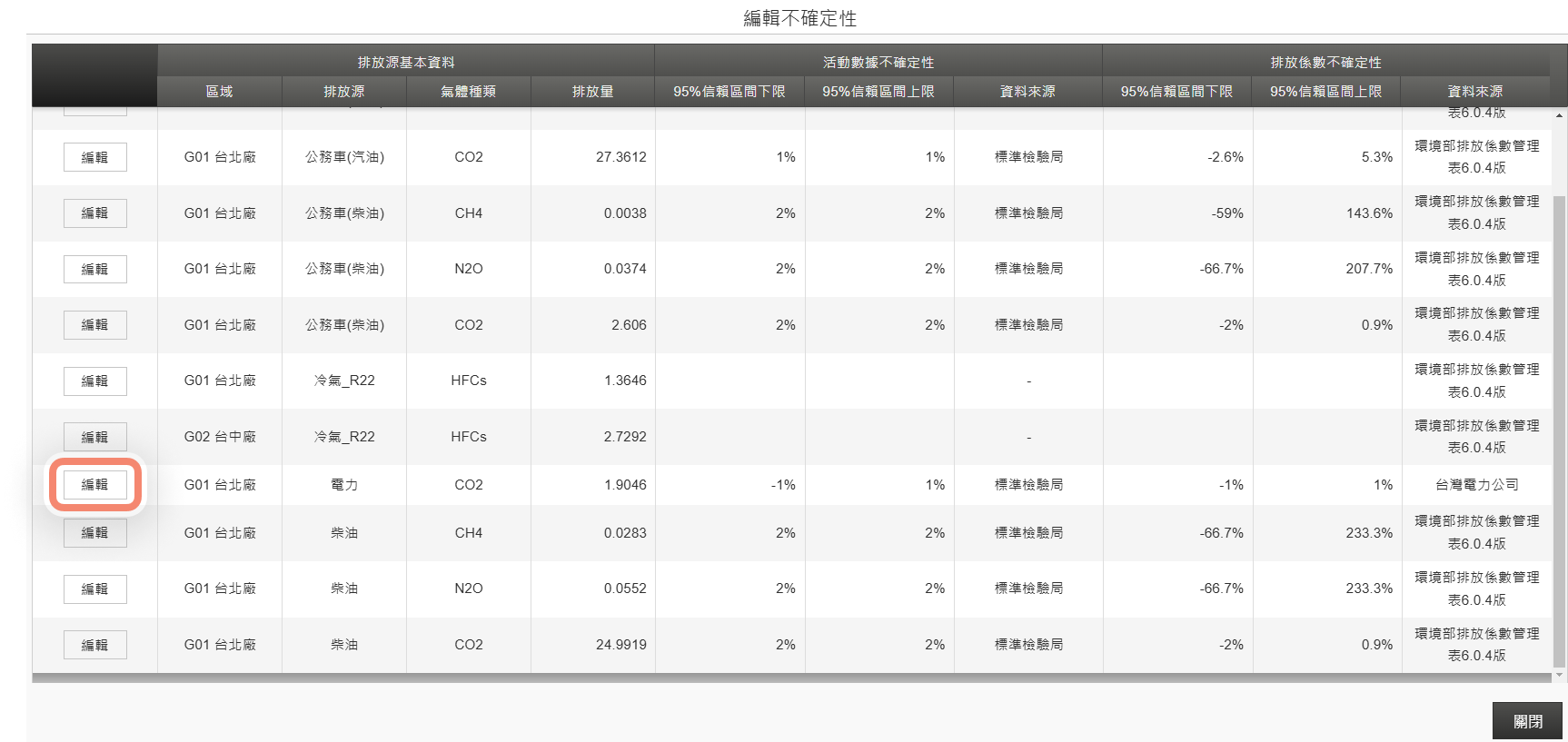1568x742 pixels.
Task: Click 編輯 for 柴油 CO2 24.9919 row
Action: click(x=95, y=645)
